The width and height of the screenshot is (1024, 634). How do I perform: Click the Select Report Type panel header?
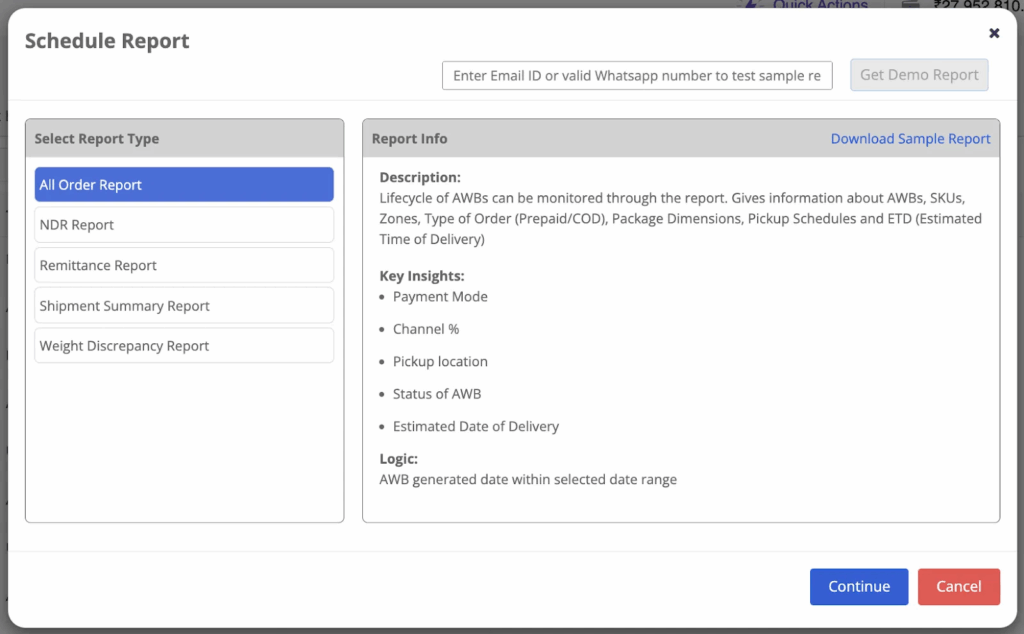pos(97,139)
